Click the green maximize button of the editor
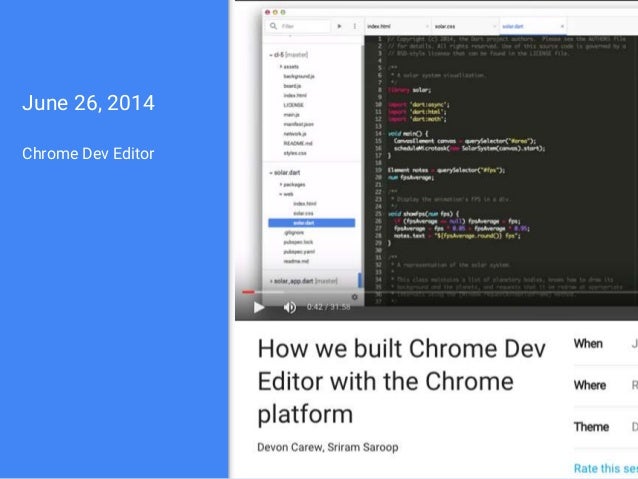The height and width of the screenshot is (479, 638). (283, 12)
